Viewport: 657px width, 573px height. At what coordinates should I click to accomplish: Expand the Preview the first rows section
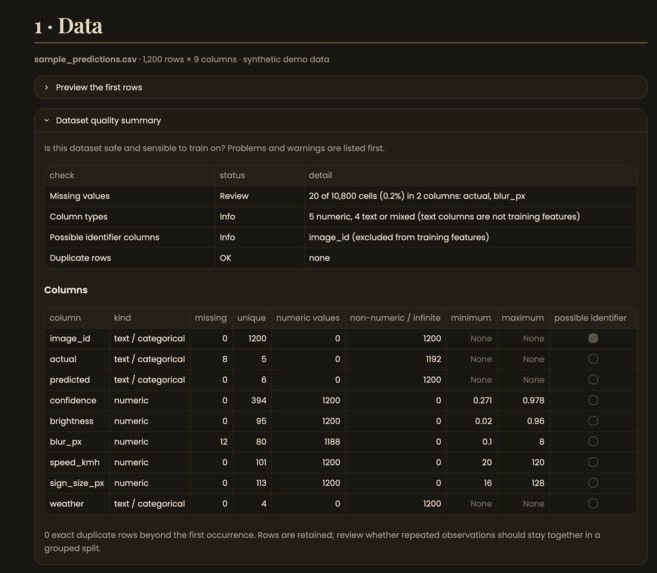pyautogui.click(x=341, y=88)
